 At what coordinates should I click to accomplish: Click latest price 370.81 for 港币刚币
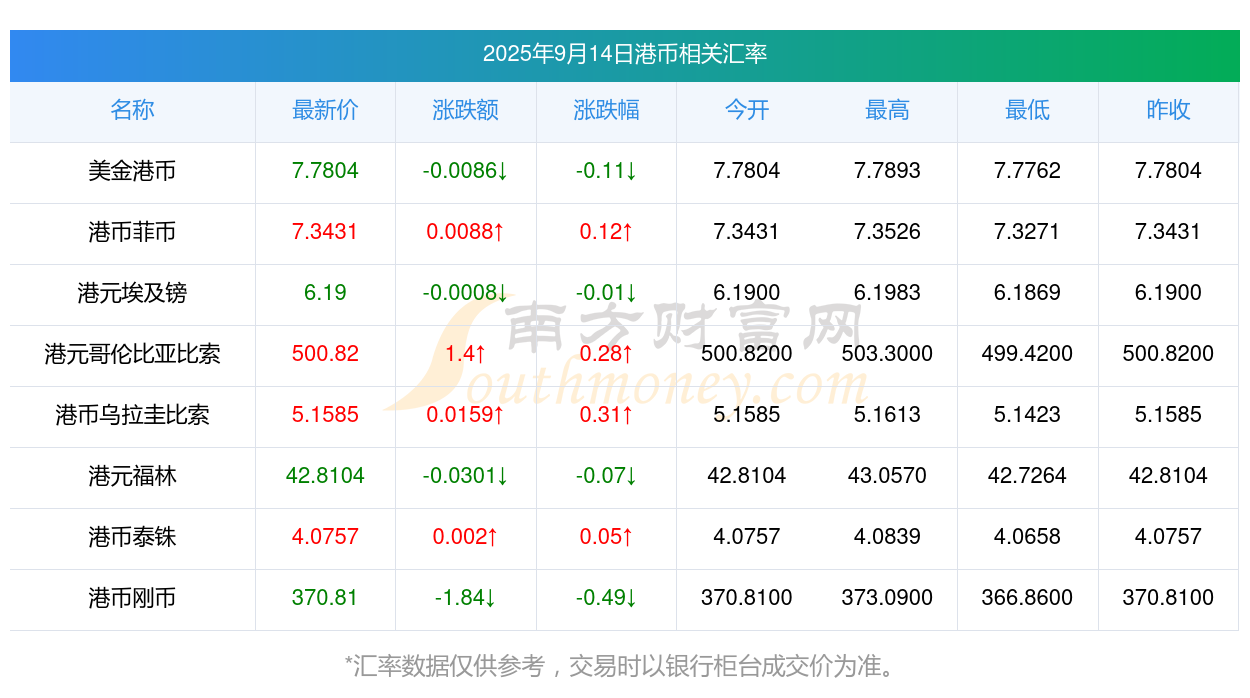click(x=325, y=598)
